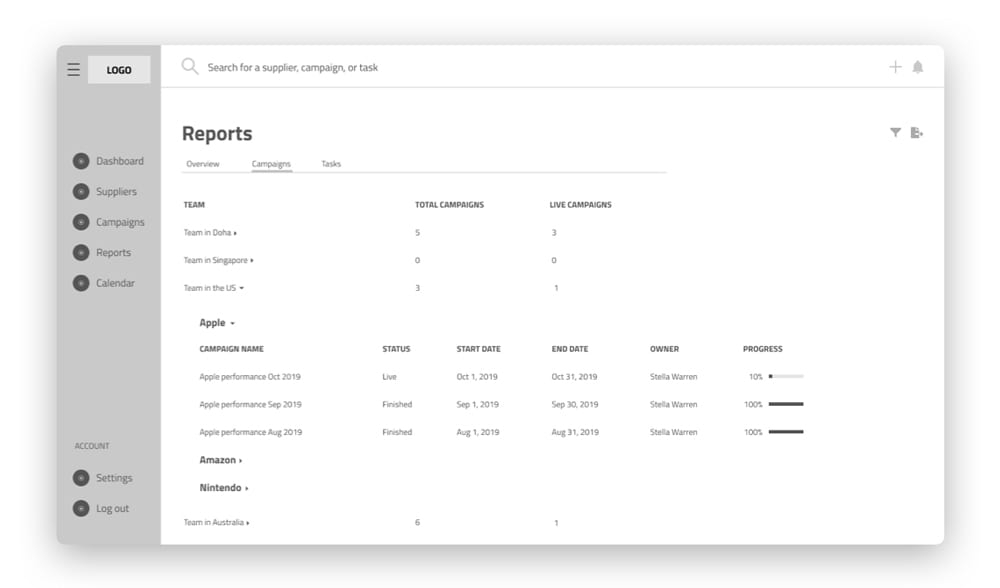
Task: Focus the supplier, campaign, or task search field
Action: pos(292,67)
